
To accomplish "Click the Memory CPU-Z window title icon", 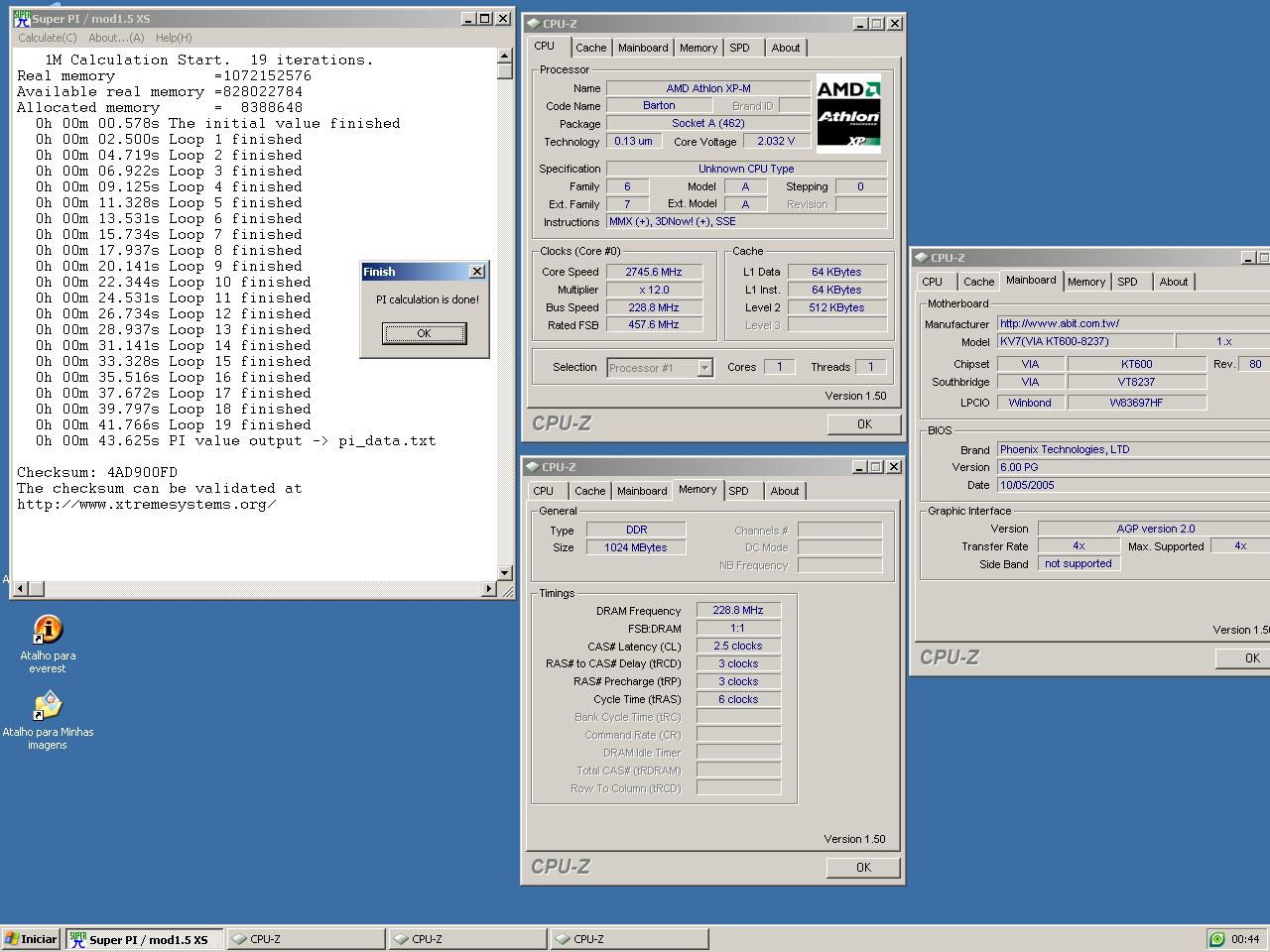I will tap(533, 467).
